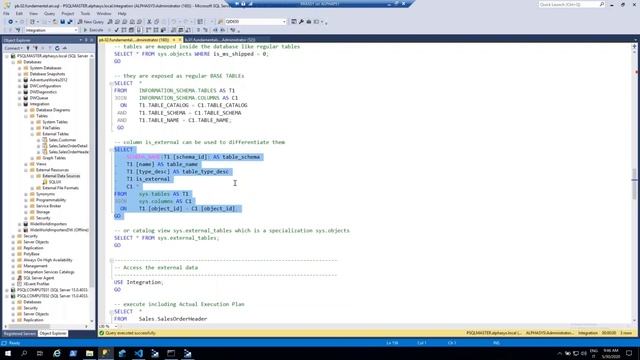Open the File menu

click(6, 13)
